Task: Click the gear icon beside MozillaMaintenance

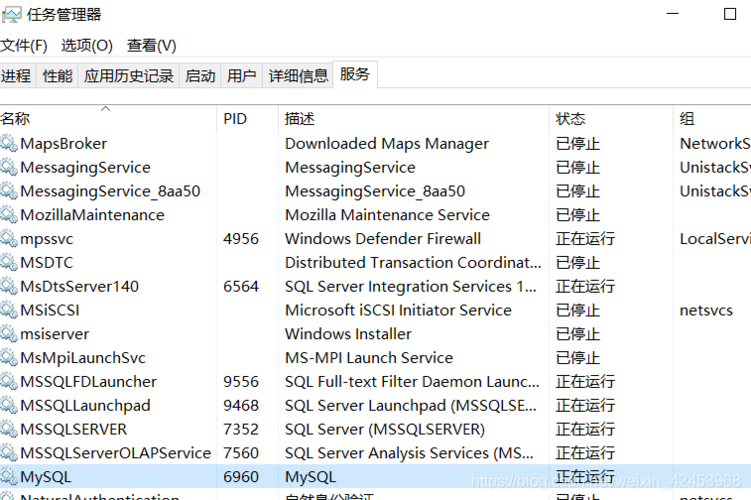Action: click(x=9, y=215)
